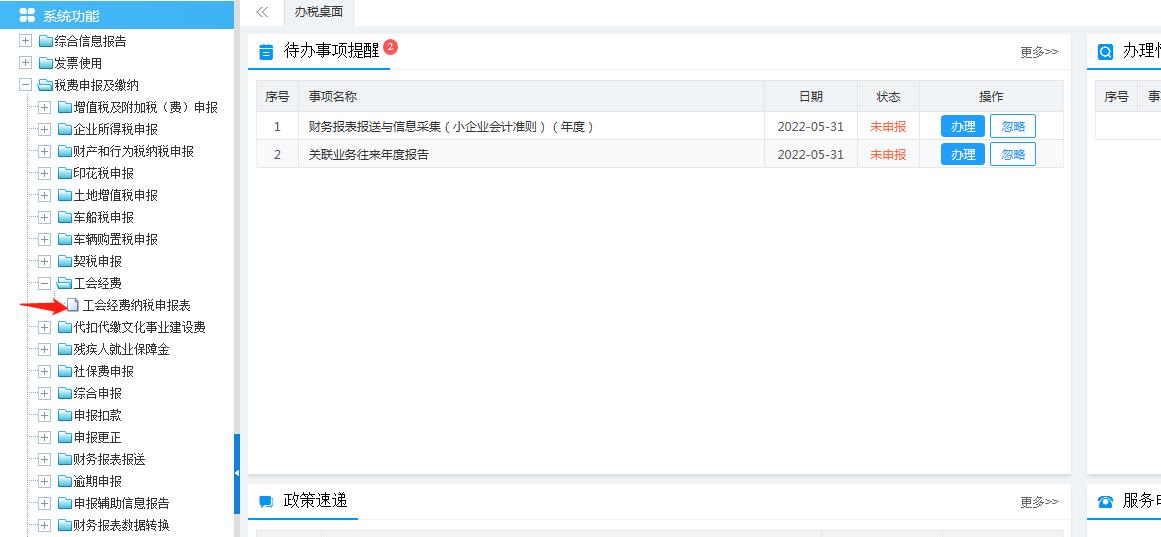Screen dimensions: 1161x537
Task: Click the 系统功能 grid icon
Action: 27,16
